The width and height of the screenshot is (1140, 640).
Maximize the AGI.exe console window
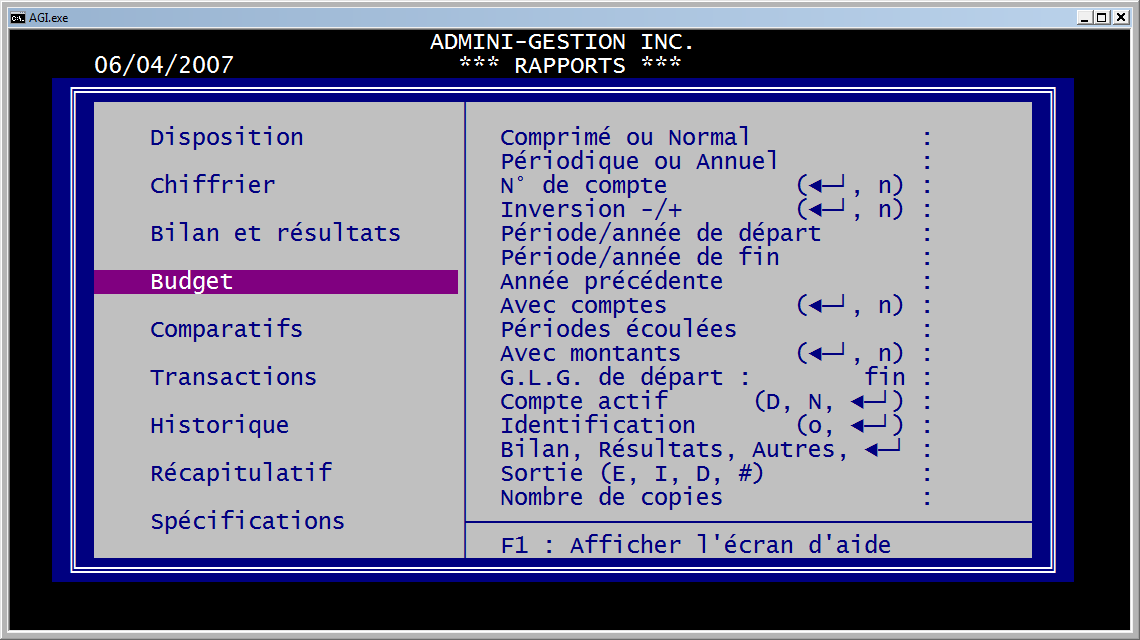click(1102, 17)
